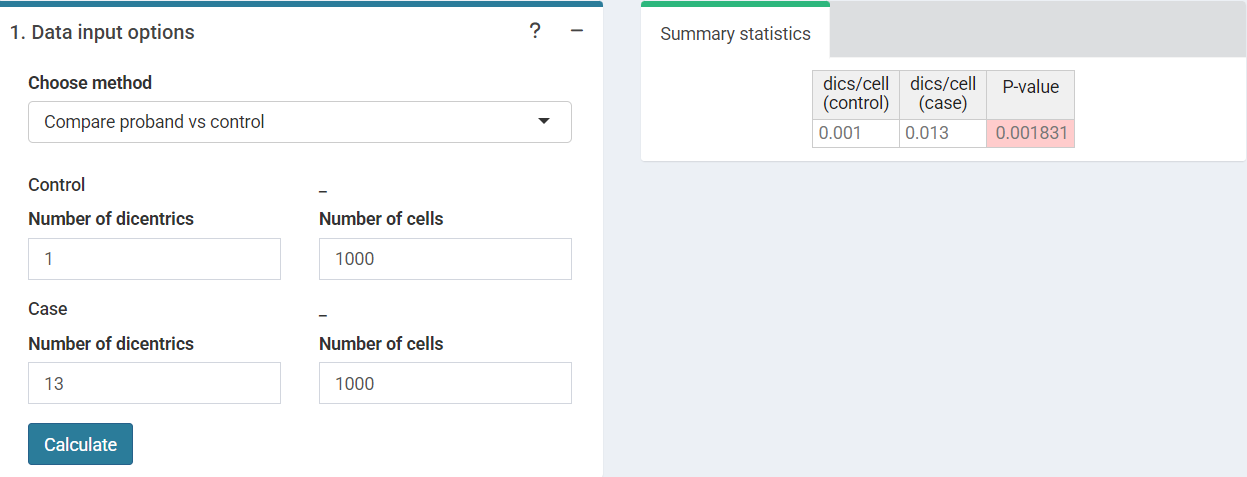Open help for Data input options

(535, 32)
